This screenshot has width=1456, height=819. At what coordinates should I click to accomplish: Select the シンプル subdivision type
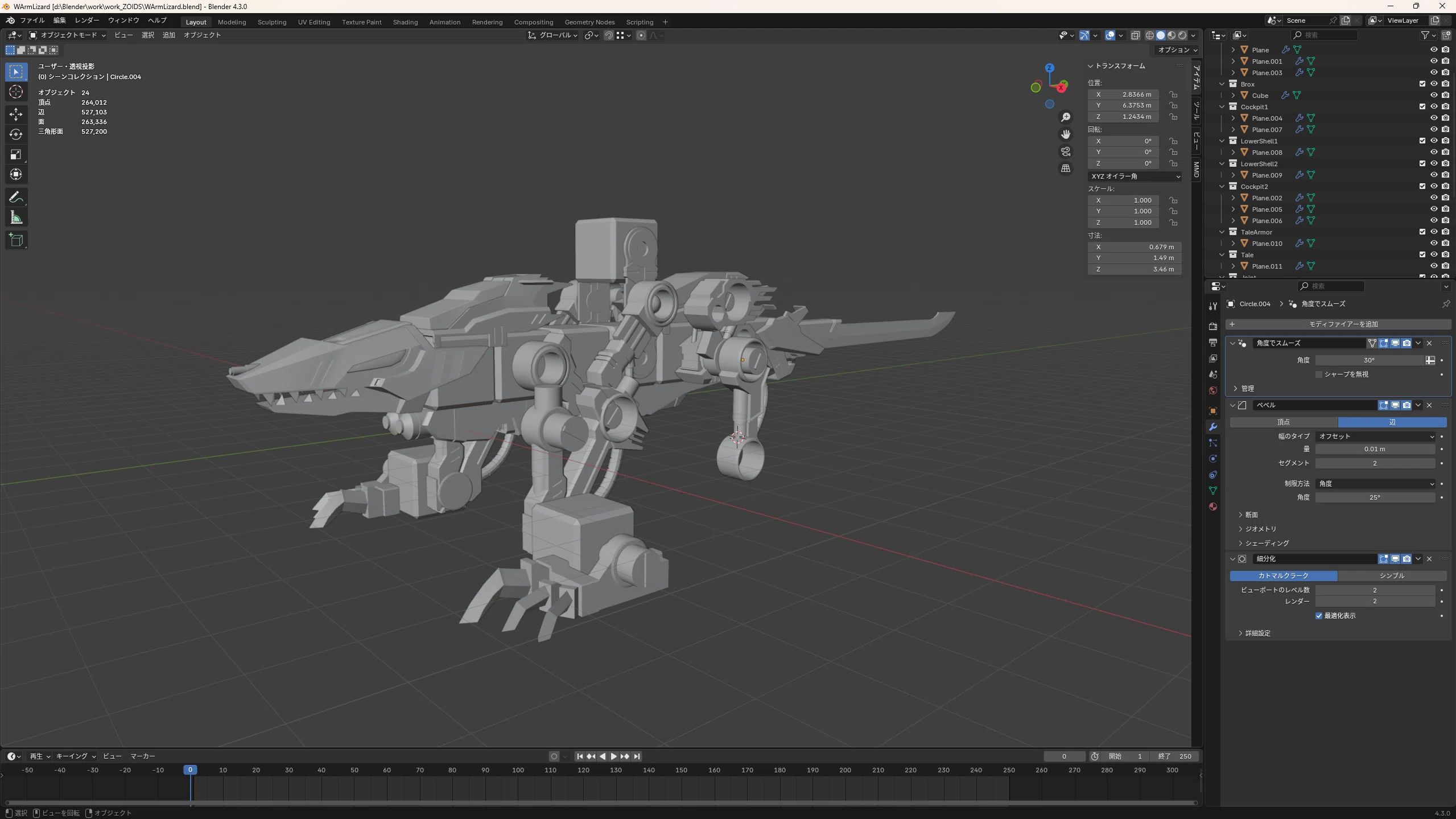coord(1392,576)
